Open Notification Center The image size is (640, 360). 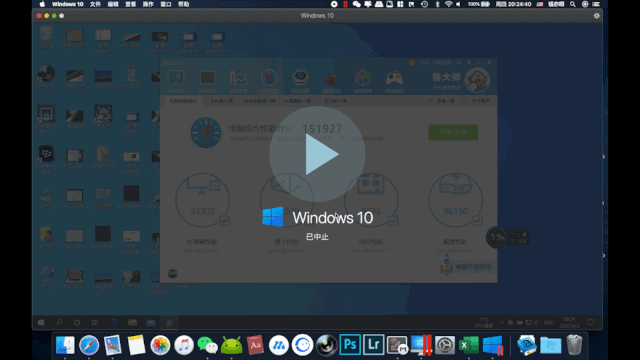point(596,4)
